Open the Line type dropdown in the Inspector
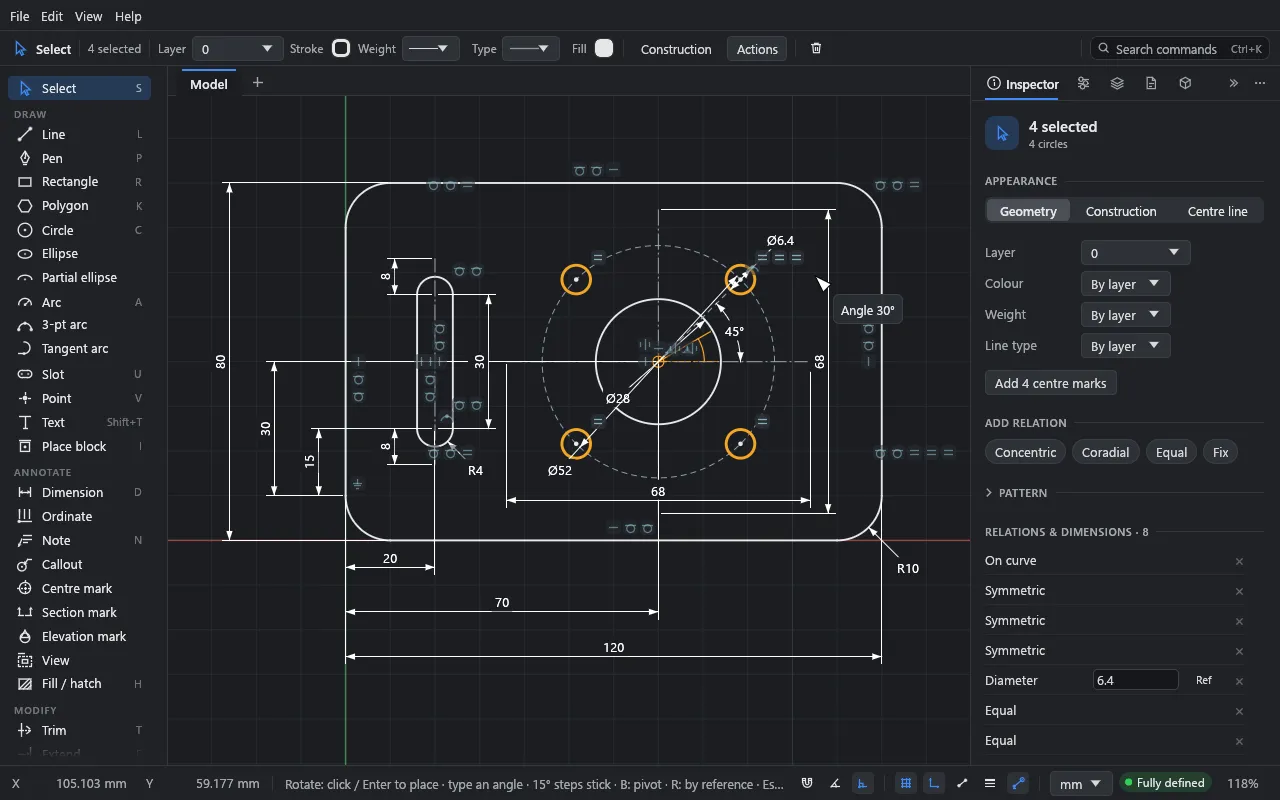This screenshot has width=1280, height=800. (x=1126, y=346)
